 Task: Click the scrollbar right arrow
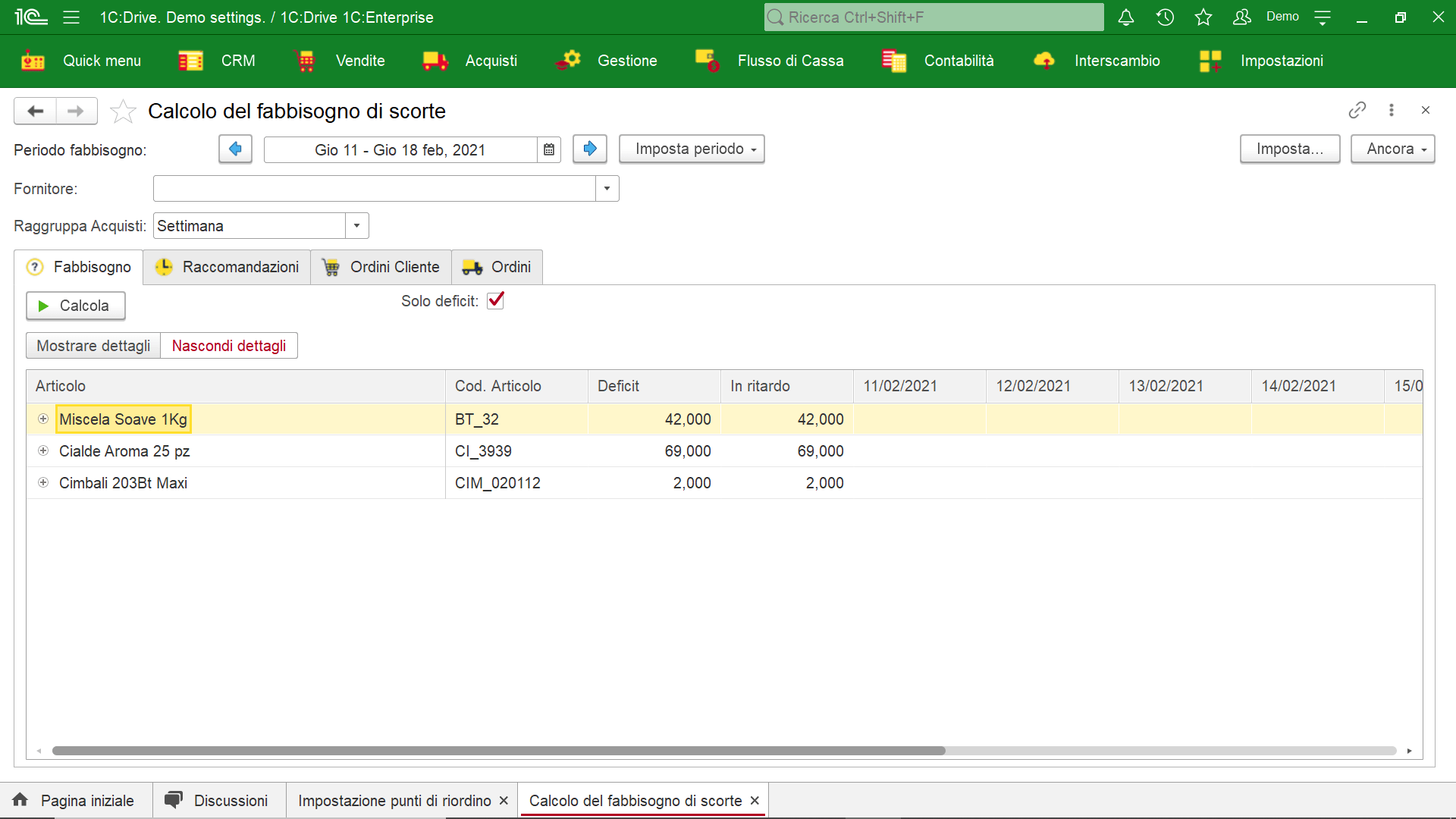[1409, 751]
